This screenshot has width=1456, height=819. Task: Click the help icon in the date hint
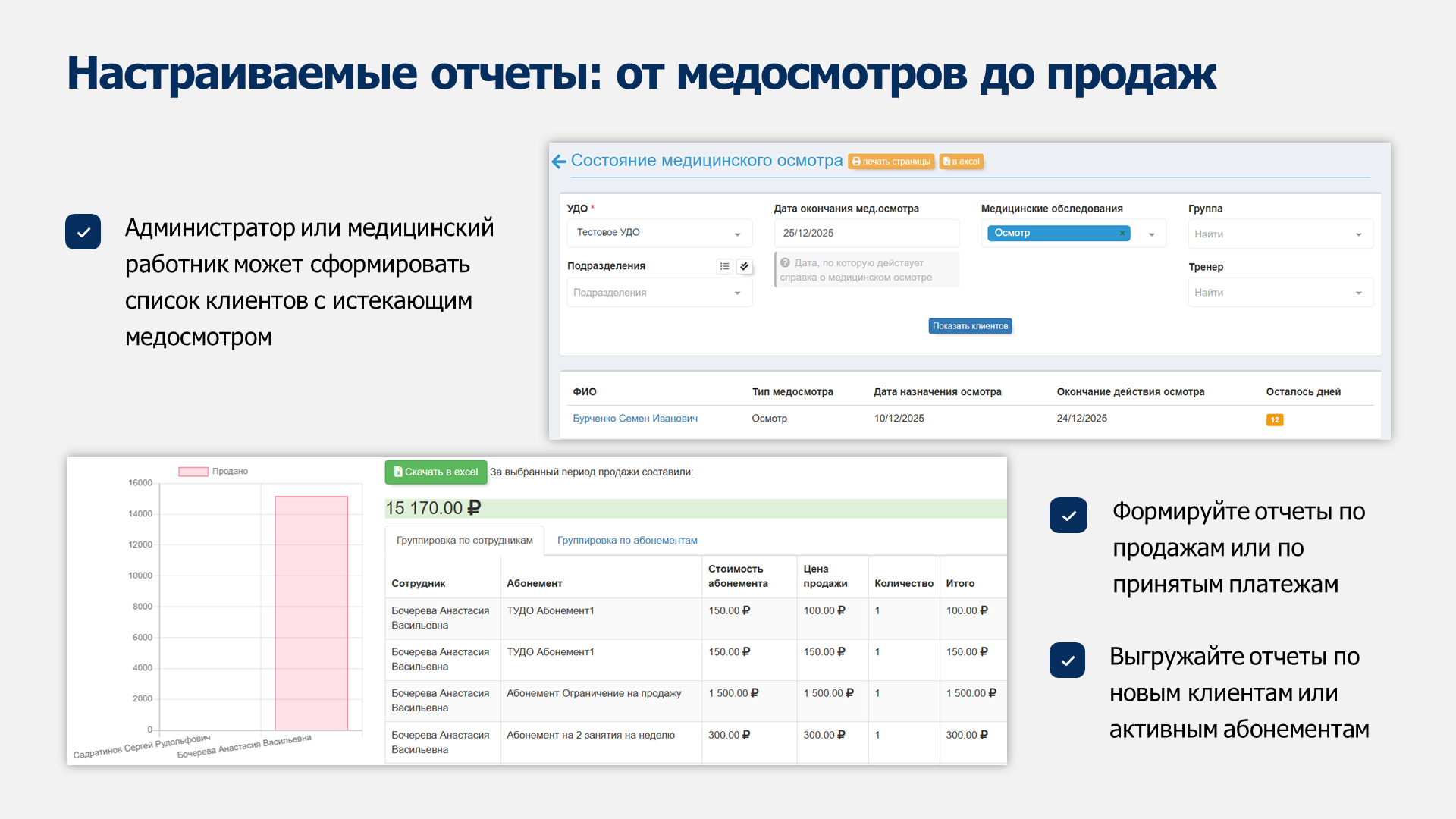[x=785, y=263]
